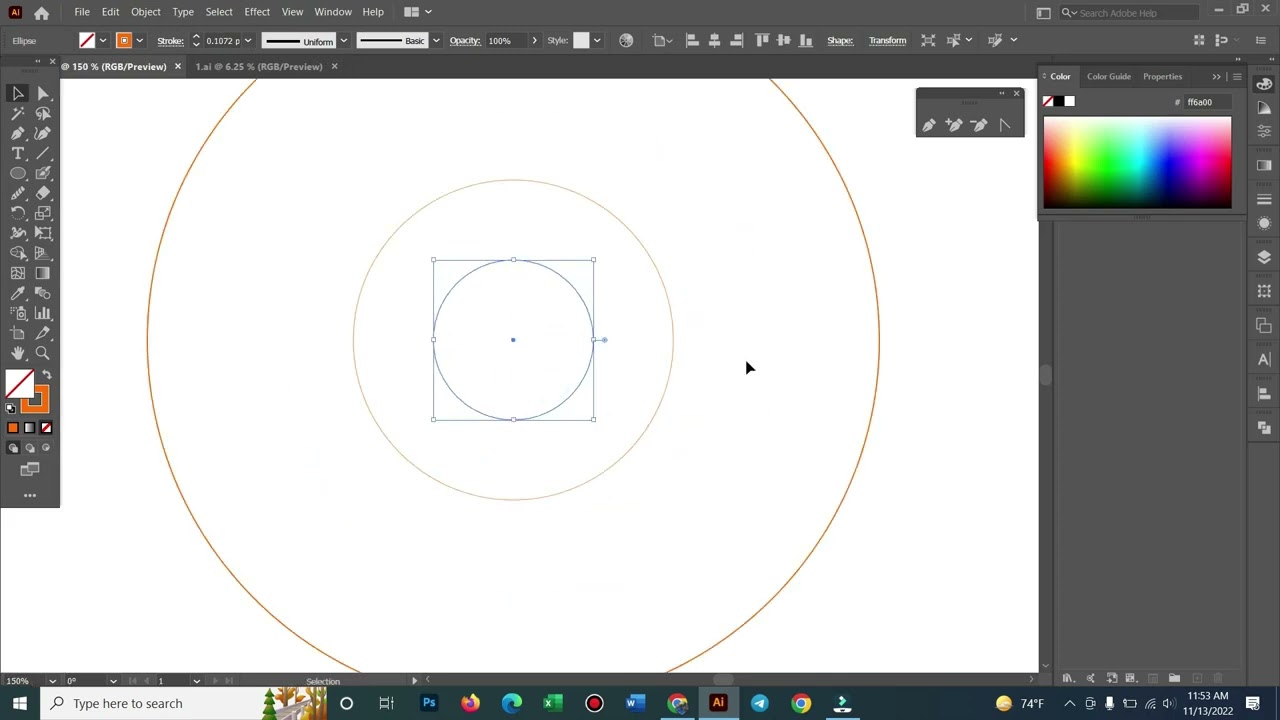
Task: Open the Artboards panel icon in dock
Action: [x=1264, y=326]
